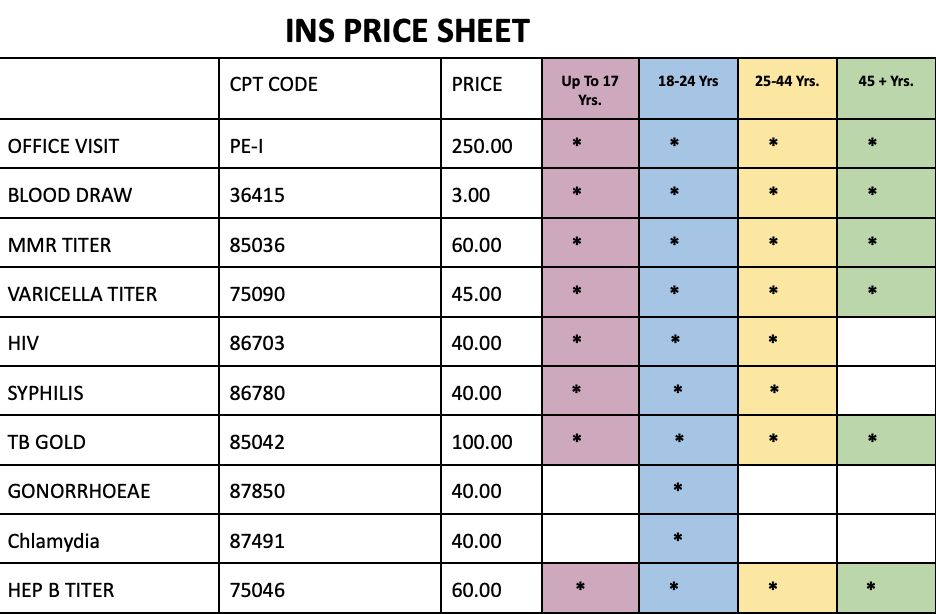Click the INS PRICE SHEET title

pos(407,31)
